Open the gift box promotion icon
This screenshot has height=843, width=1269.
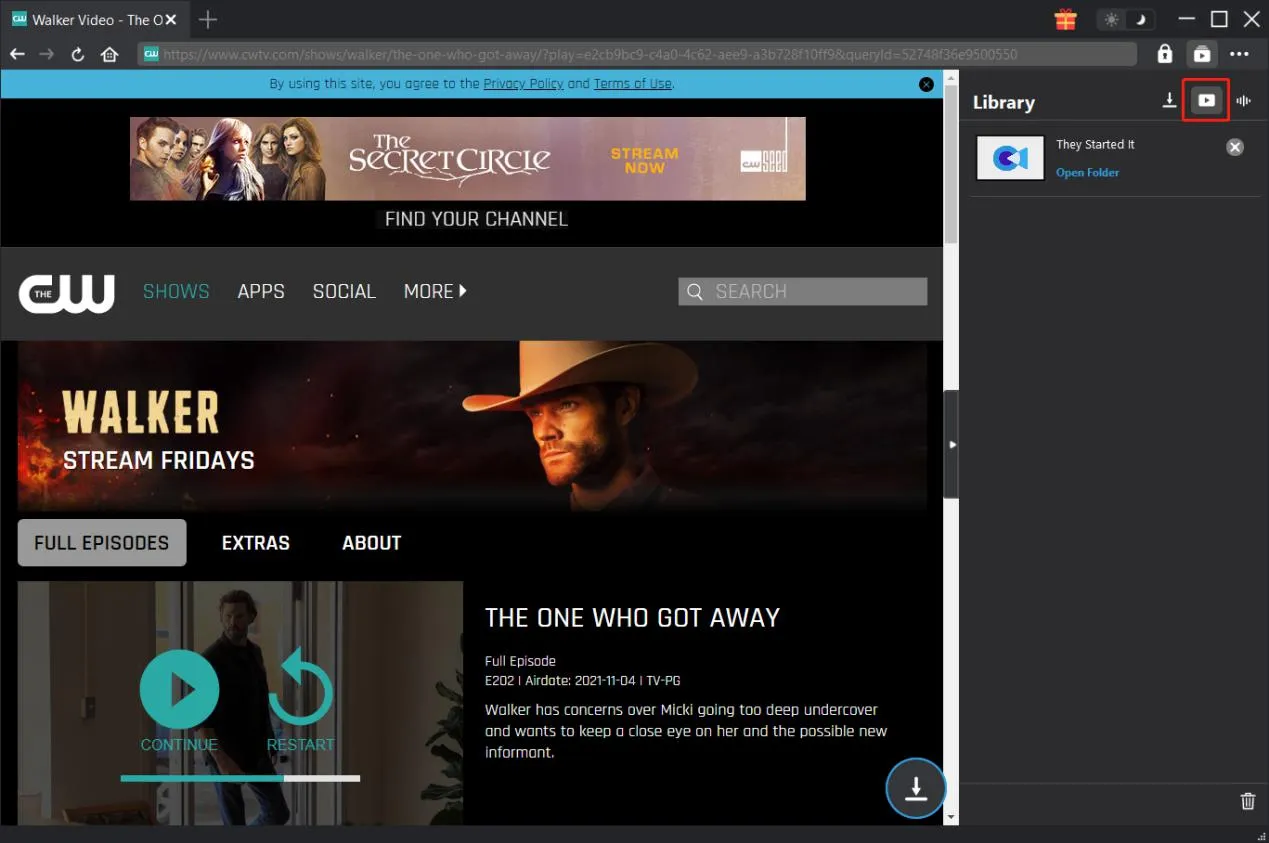(1065, 20)
